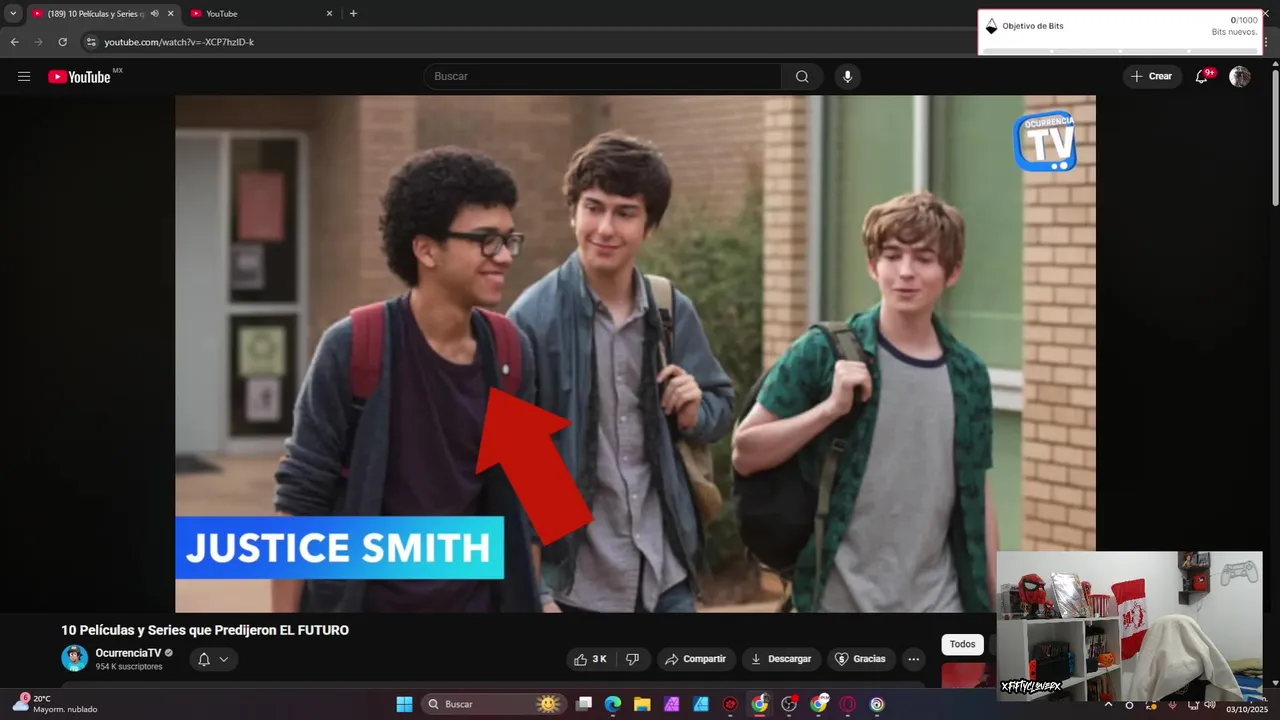Open the Windows Start menu

(x=404, y=704)
